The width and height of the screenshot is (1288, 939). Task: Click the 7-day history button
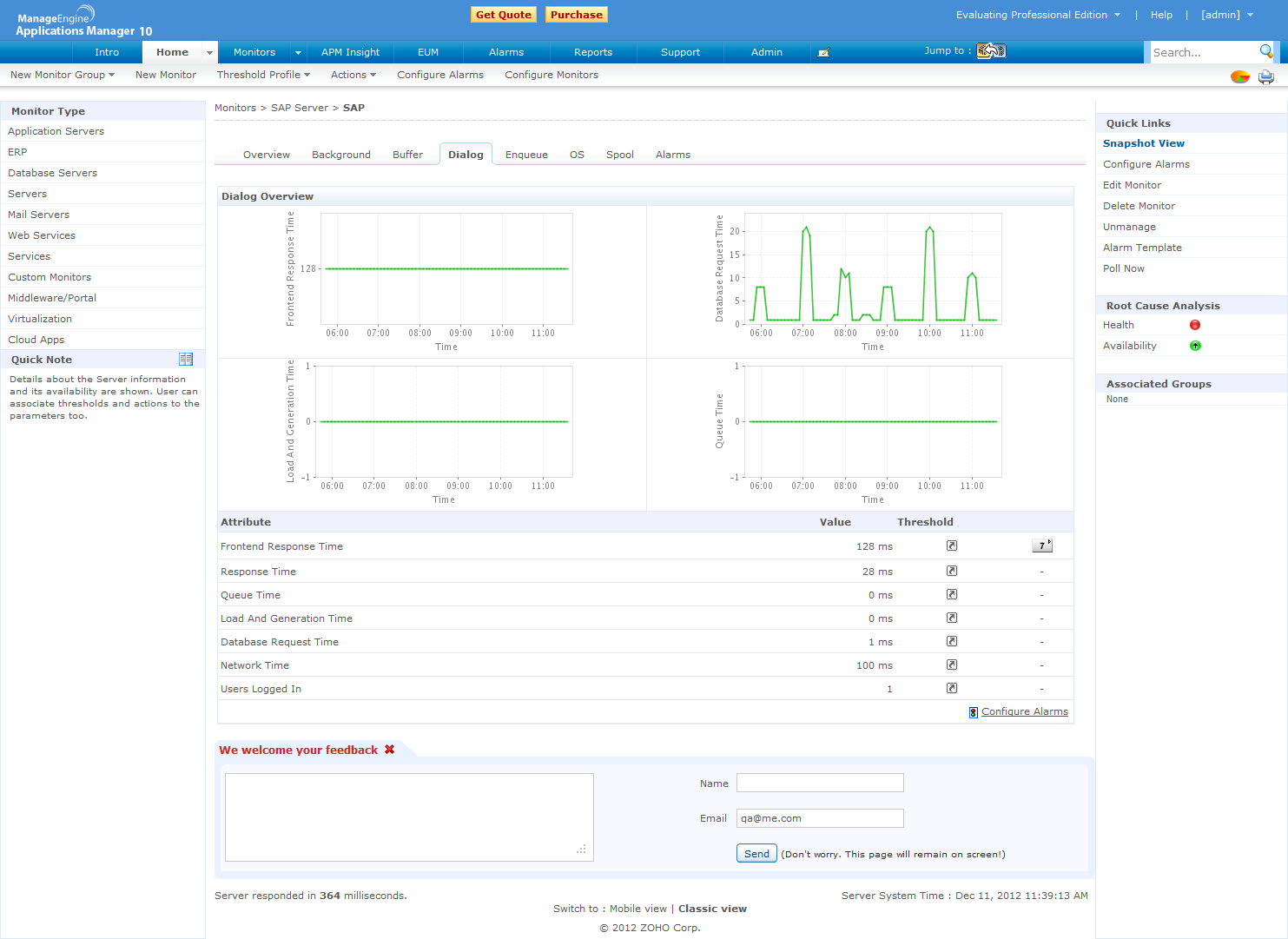point(1041,546)
